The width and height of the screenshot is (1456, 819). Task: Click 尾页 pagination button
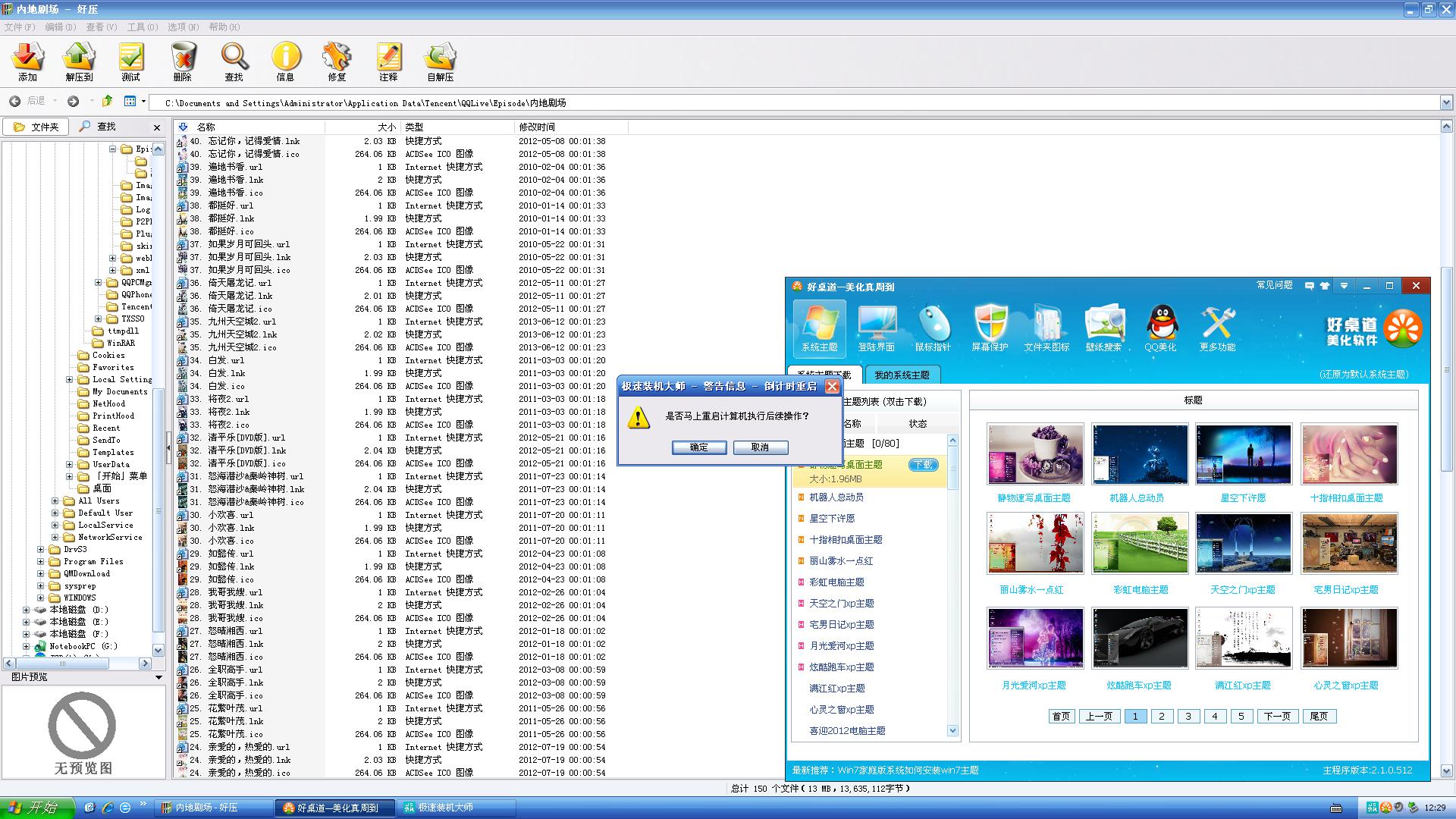click(1319, 716)
